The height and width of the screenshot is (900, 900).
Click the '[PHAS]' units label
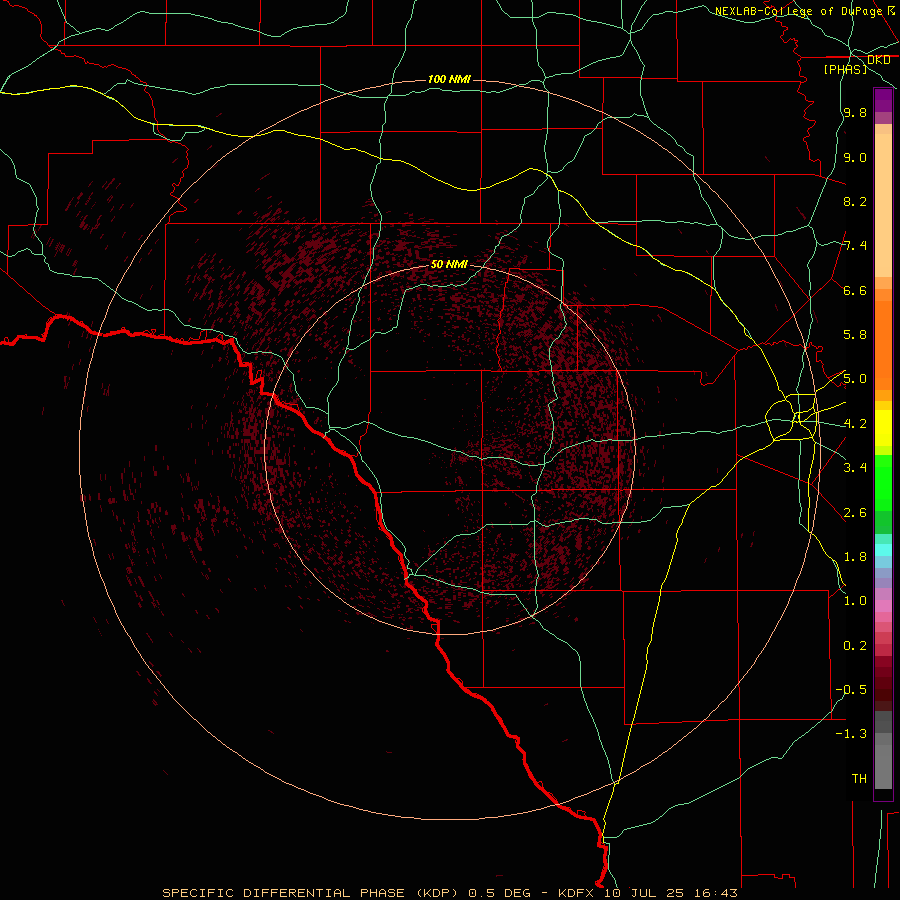click(845, 69)
